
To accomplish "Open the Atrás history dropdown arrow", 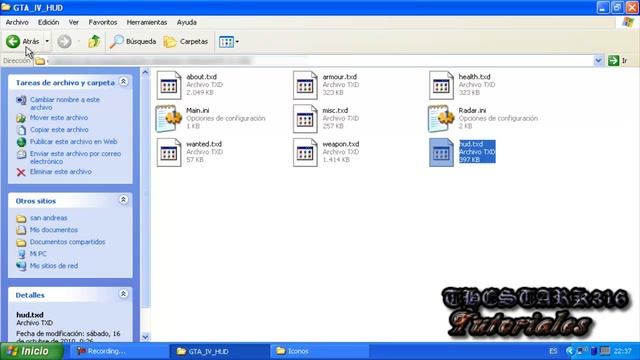I will (47, 41).
